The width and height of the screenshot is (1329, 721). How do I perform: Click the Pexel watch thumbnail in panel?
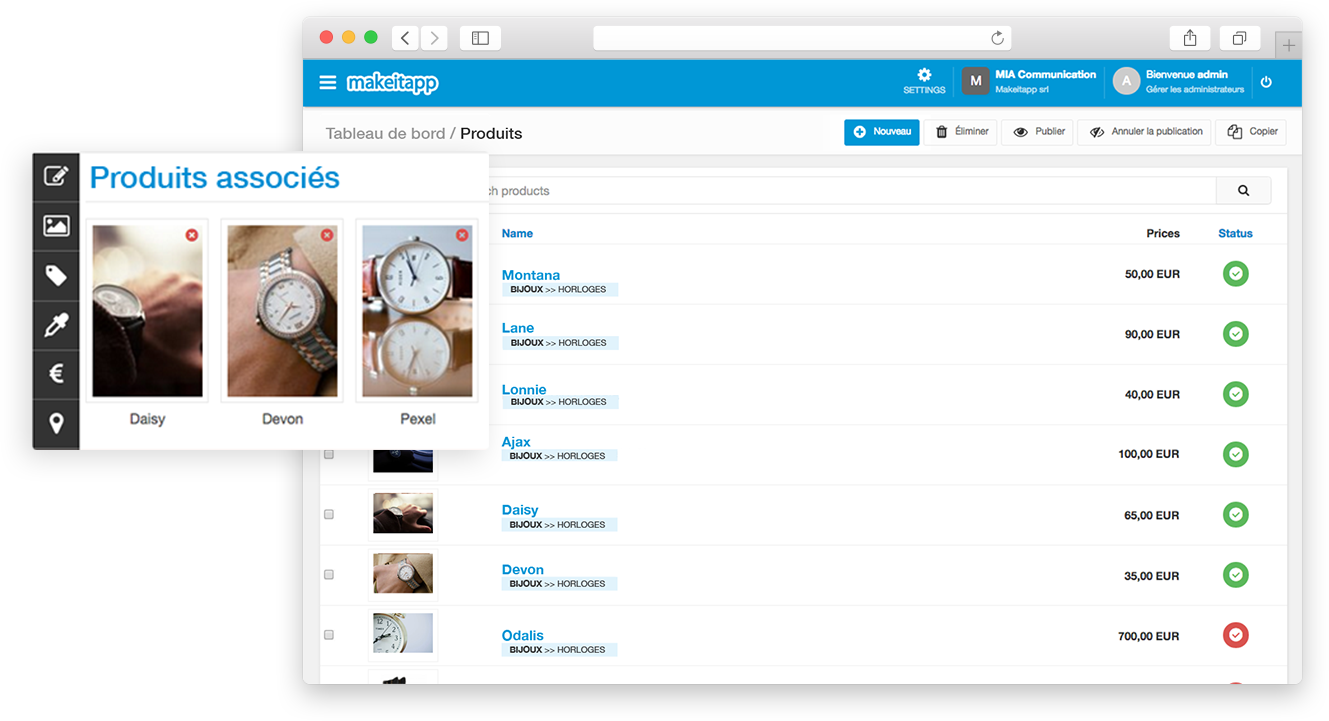point(417,311)
